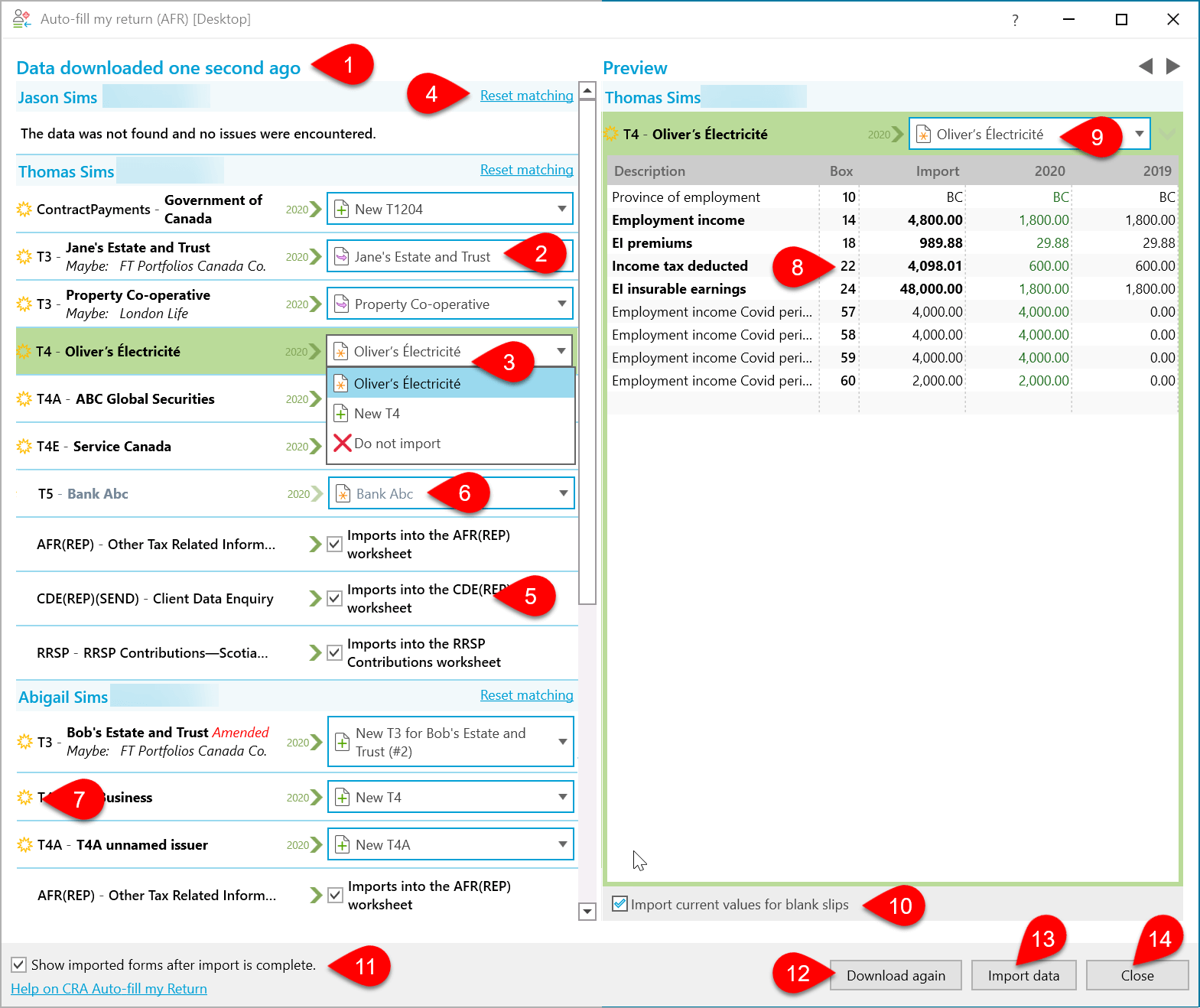Click the faded chevron in preview header
1200x1008 pixels.
coord(1168,135)
